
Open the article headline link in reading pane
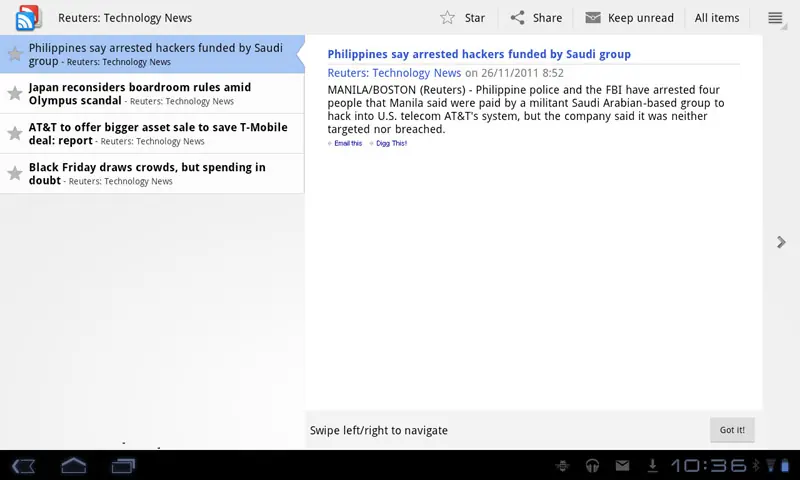479,54
